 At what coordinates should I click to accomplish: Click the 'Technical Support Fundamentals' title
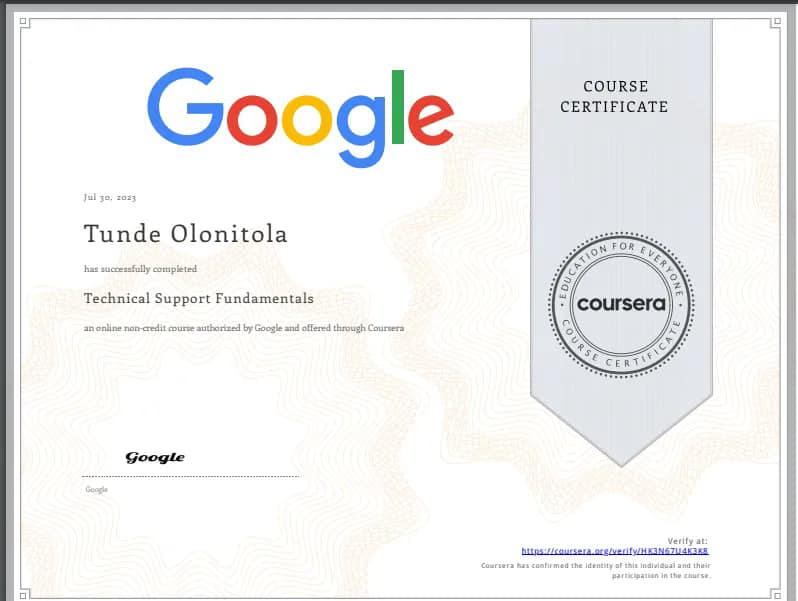tap(198, 298)
